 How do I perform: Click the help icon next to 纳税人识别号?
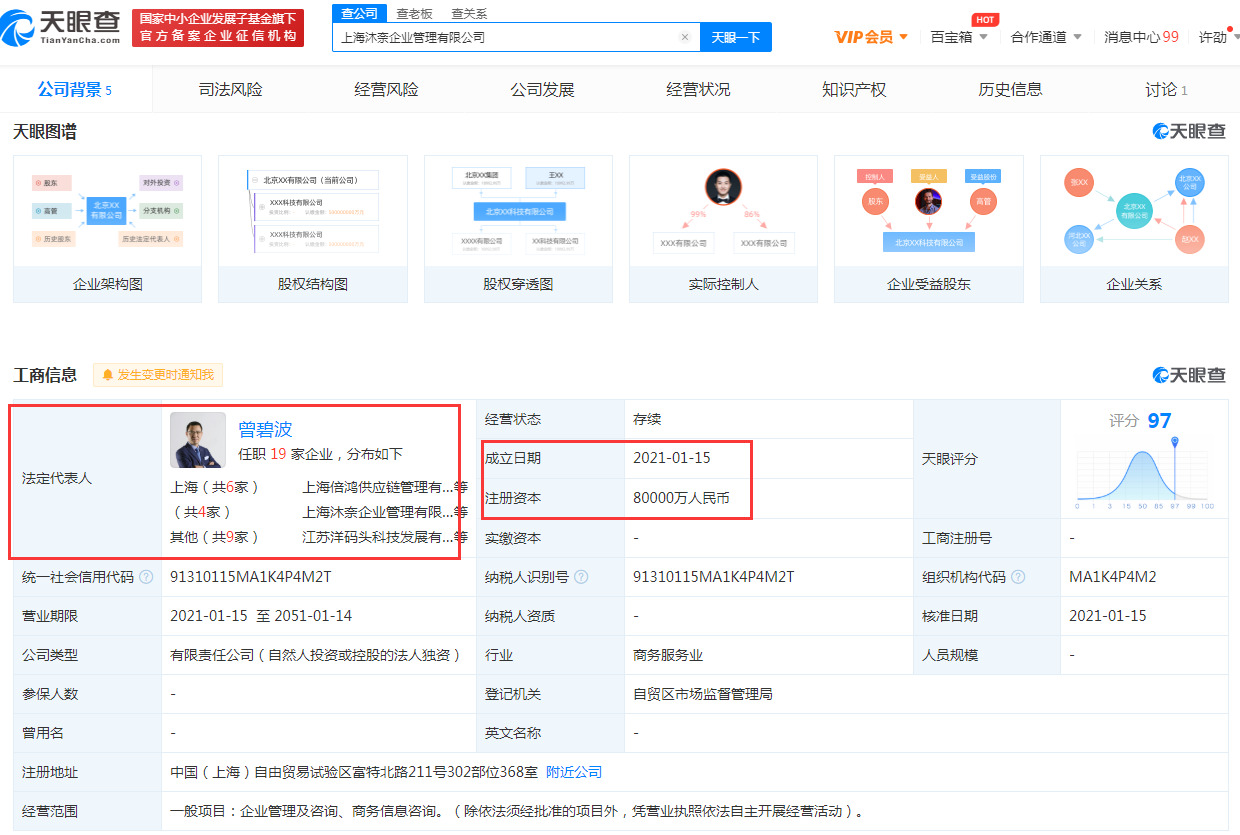click(x=581, y=577)
